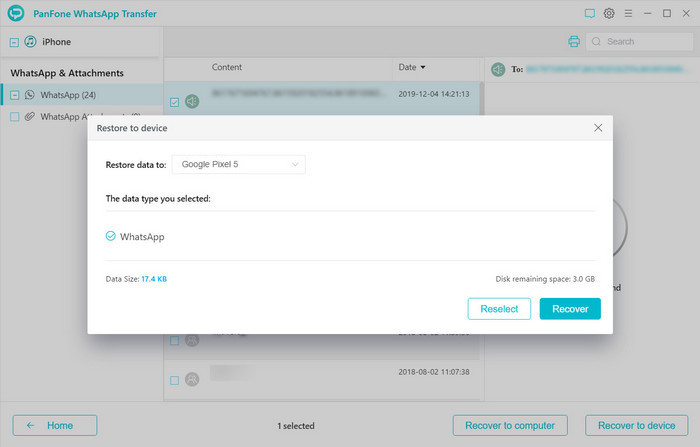Viewport: 700px width, 447px height.
Task: Minimize the PanFone window
Action: point(647,13)
